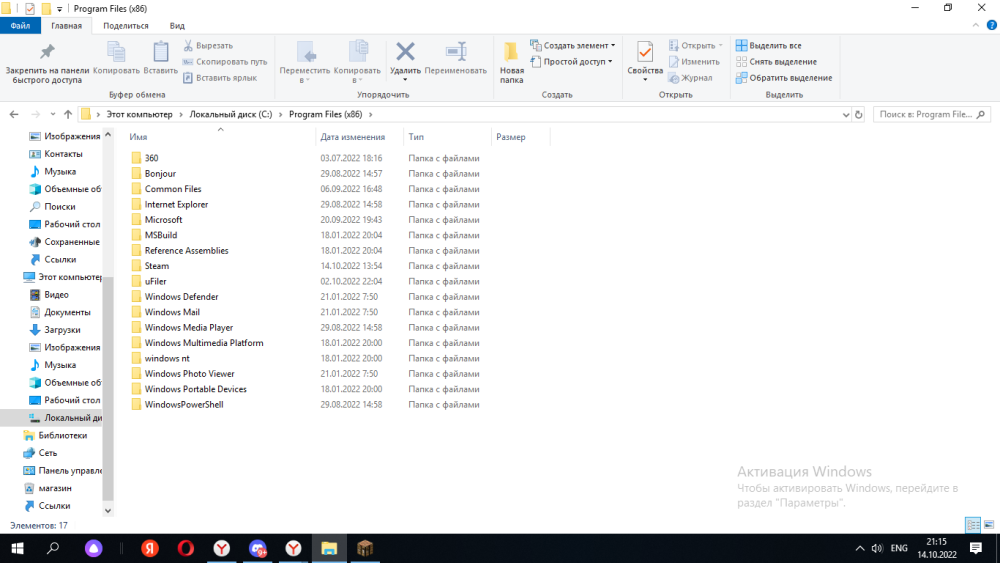1000x563 pixels.
Task: Select the WindowsPowerShell folder
Action: coord(184,404)
